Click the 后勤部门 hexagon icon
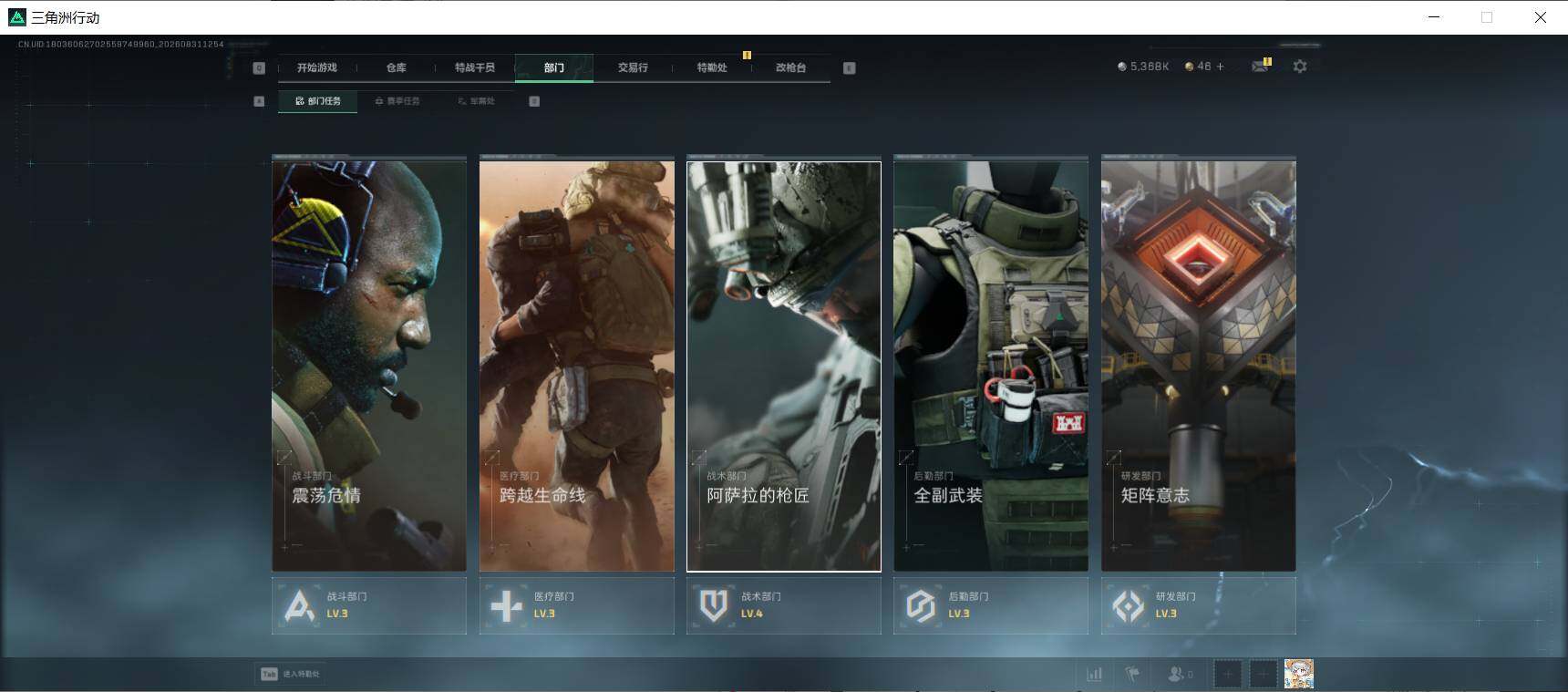The height and width of the screenshot is (692, 1568). pyautogui.click(x=921, y=605)
